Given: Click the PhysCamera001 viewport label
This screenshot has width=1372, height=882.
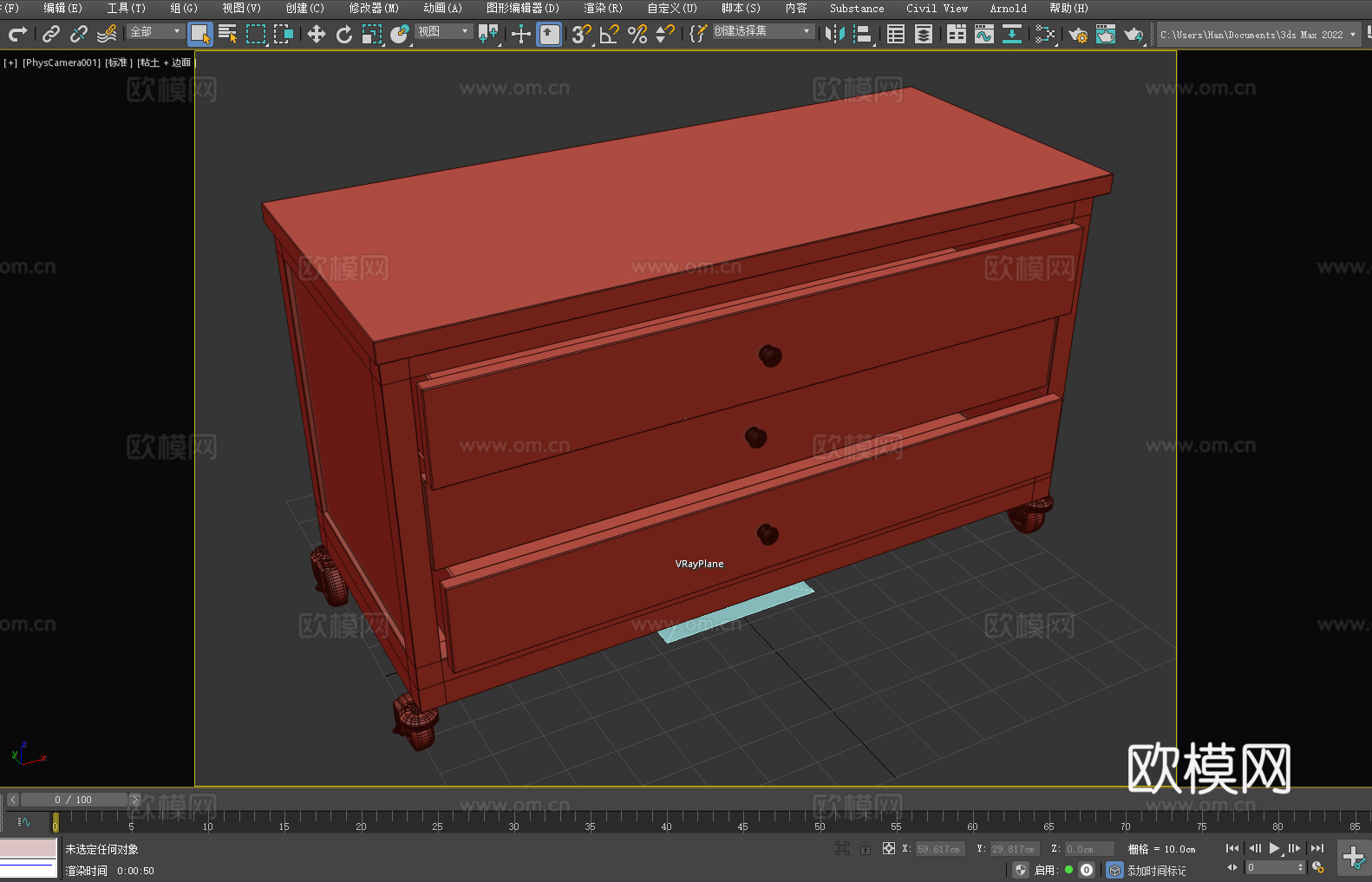Looking at the screenshot, I should click(62, 62).
